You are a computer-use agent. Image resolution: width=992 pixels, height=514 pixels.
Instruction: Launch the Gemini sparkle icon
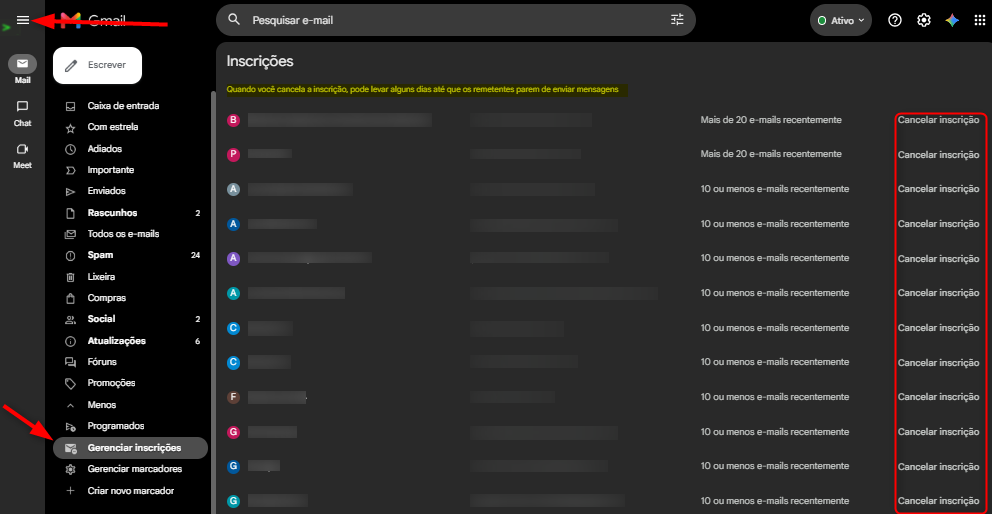click(x=952, y=20)
